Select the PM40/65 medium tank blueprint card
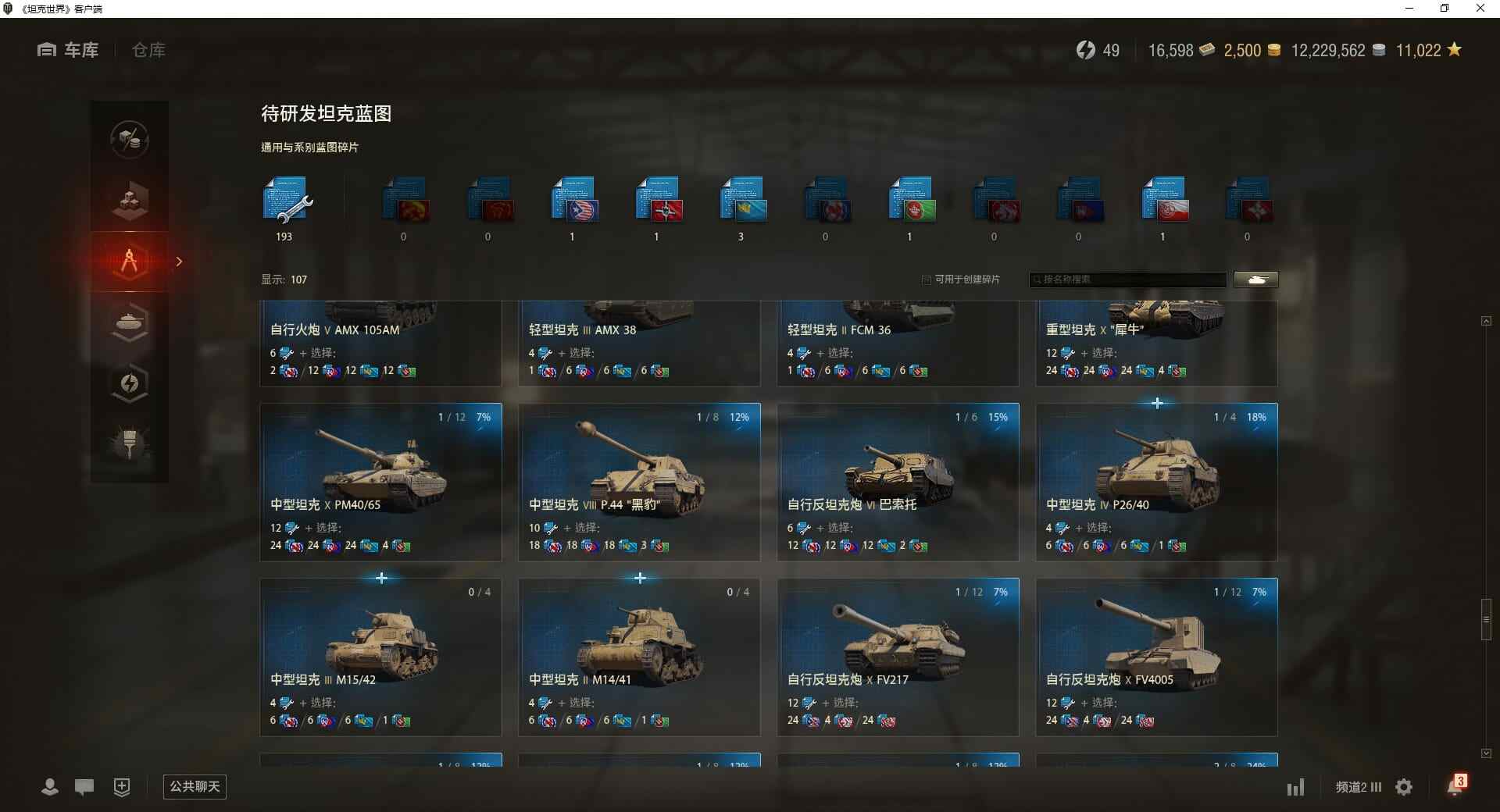 pos(380,482)
